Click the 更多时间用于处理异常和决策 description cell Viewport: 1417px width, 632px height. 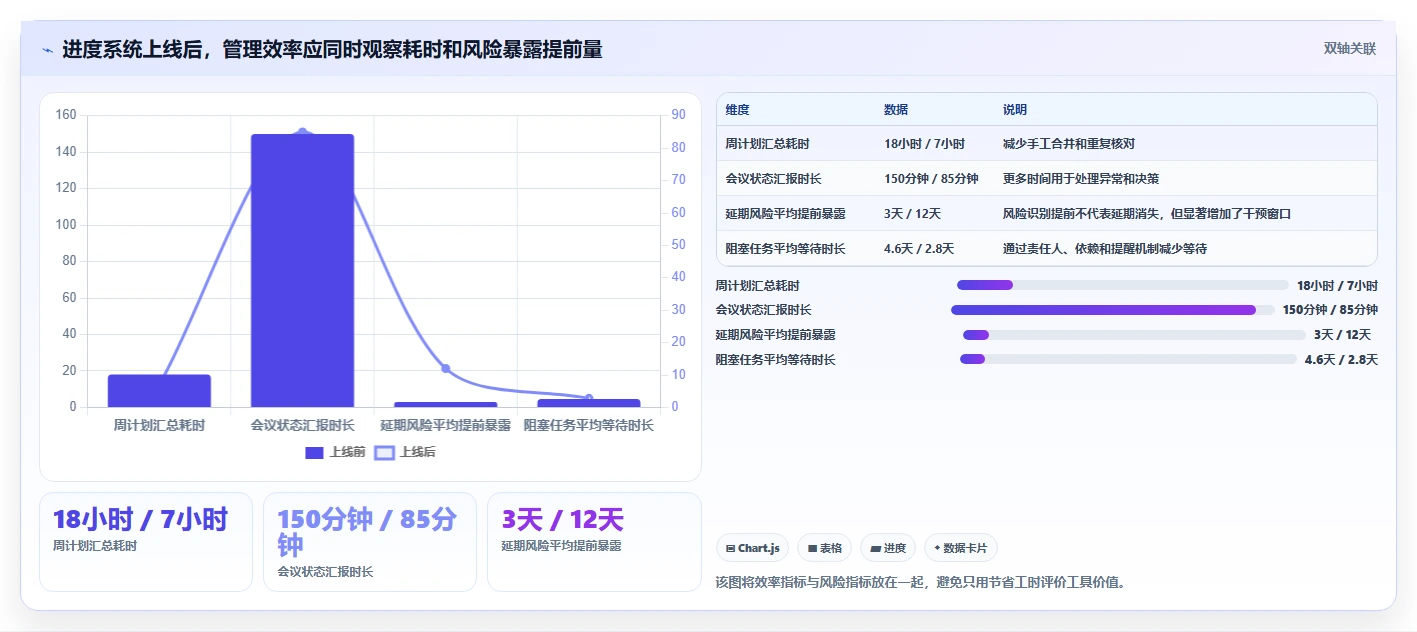click(1081, 179)
